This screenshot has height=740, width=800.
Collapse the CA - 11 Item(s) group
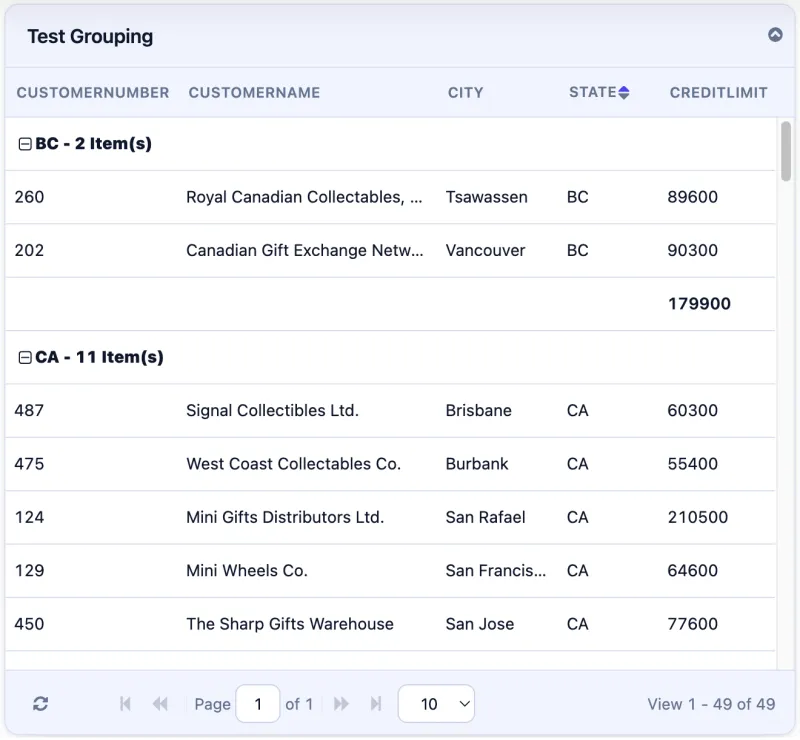coord(24,357)
